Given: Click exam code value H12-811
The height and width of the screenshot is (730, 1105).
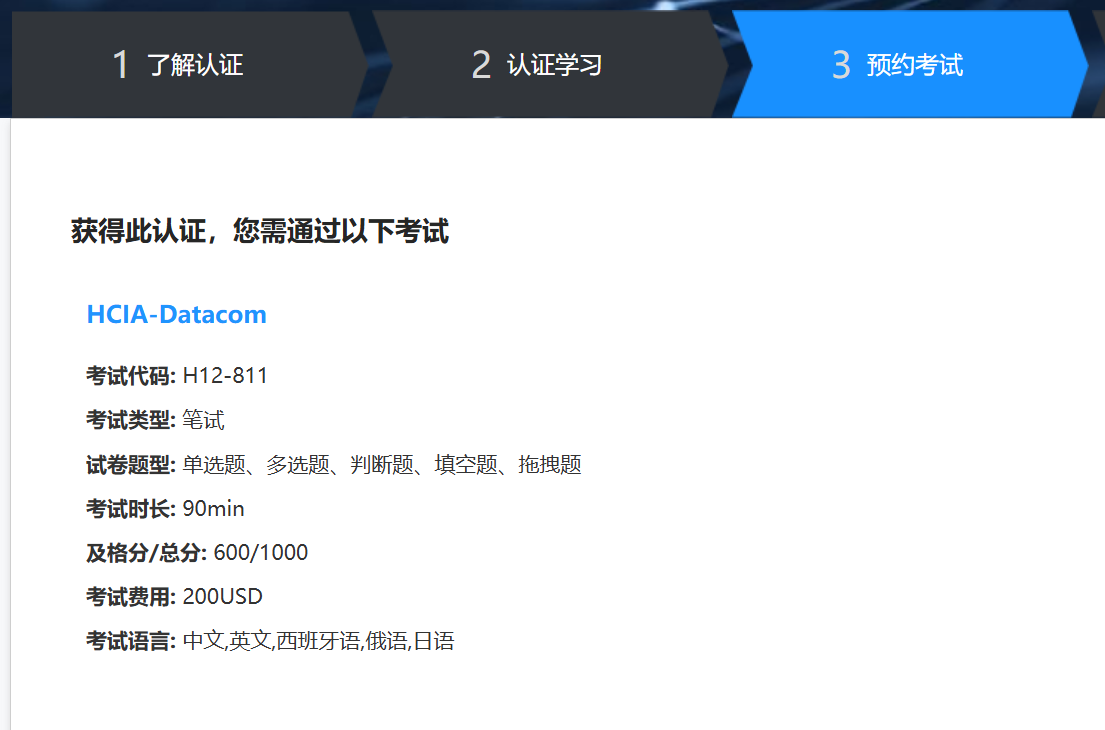Looking at the screenshot, I should click(x=225, y=376).
